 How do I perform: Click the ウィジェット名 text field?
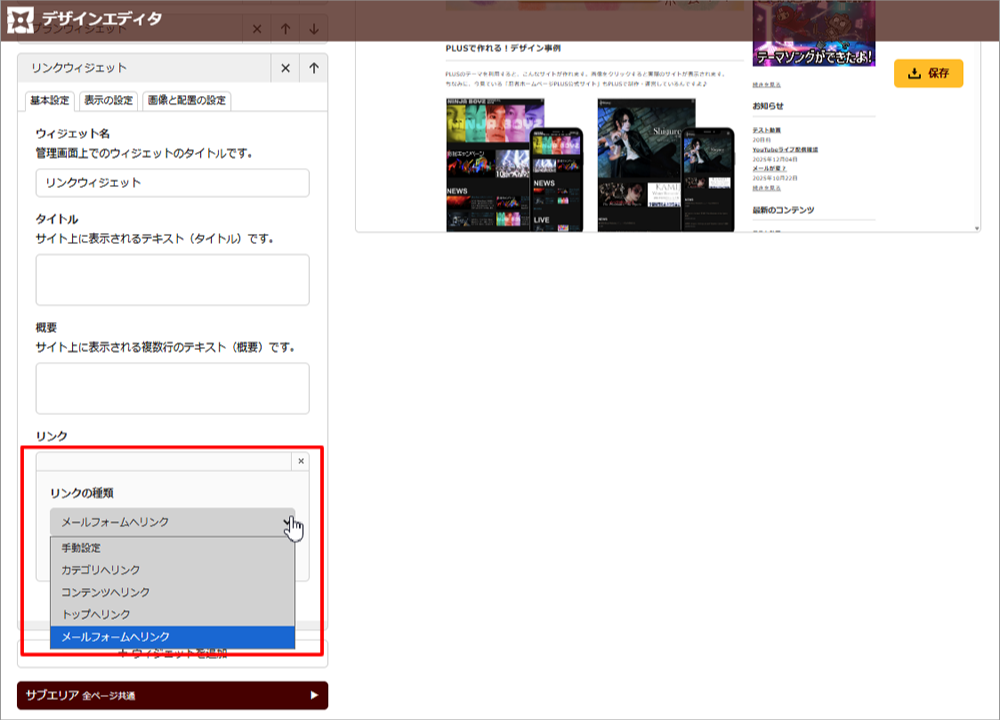point(172,183)
